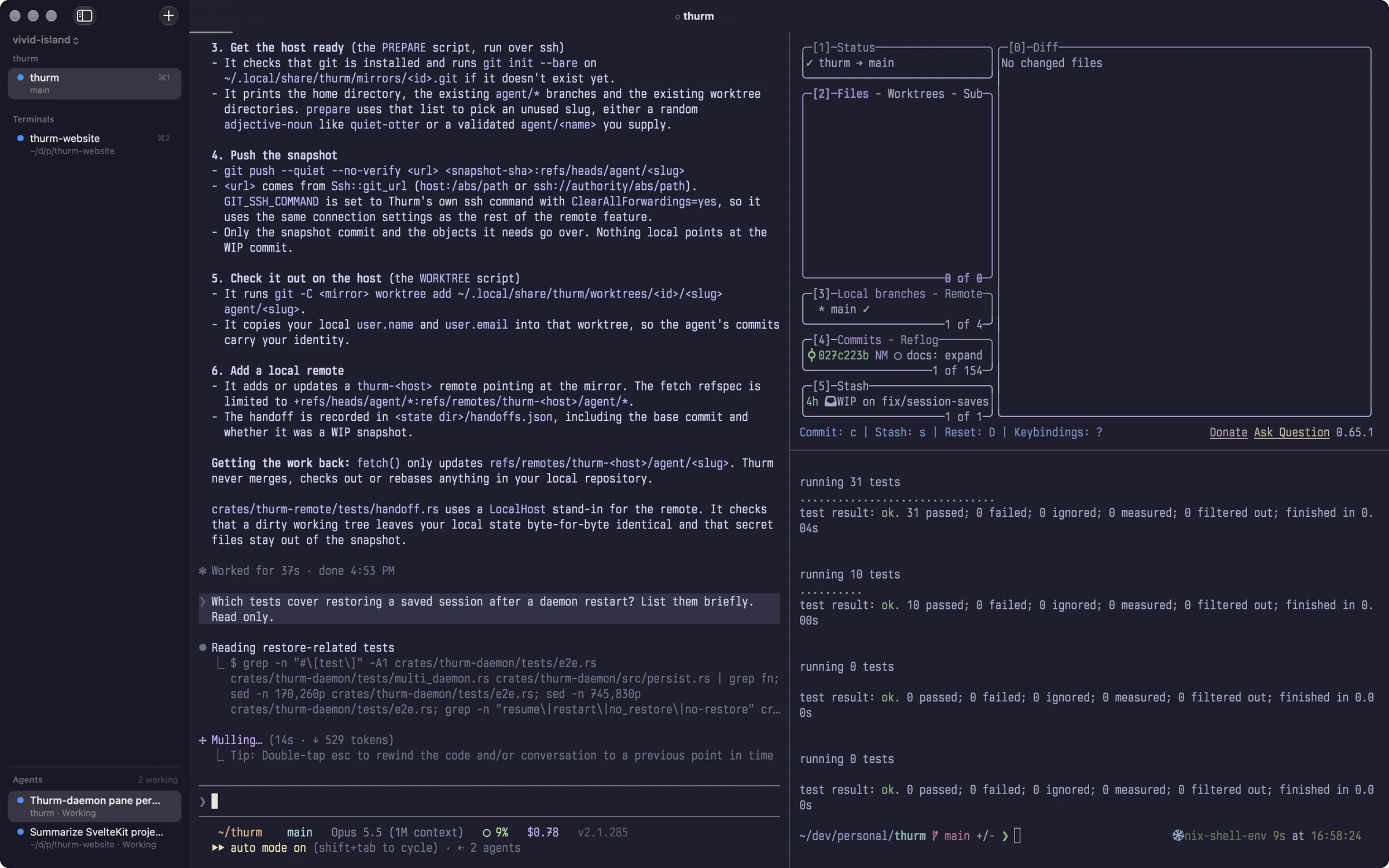
Task: Click the shell prompt cursor in terminal
Action: pyautogui.click(x=1017, y=836)
